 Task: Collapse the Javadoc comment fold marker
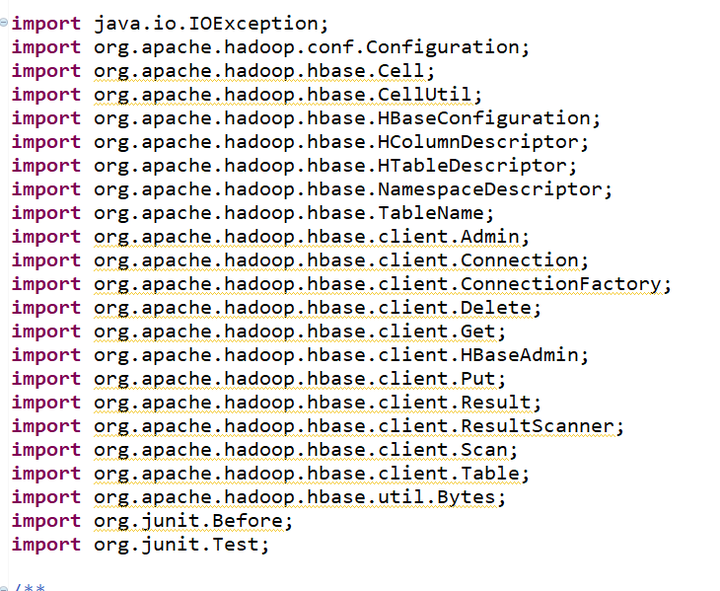[5, 587]
